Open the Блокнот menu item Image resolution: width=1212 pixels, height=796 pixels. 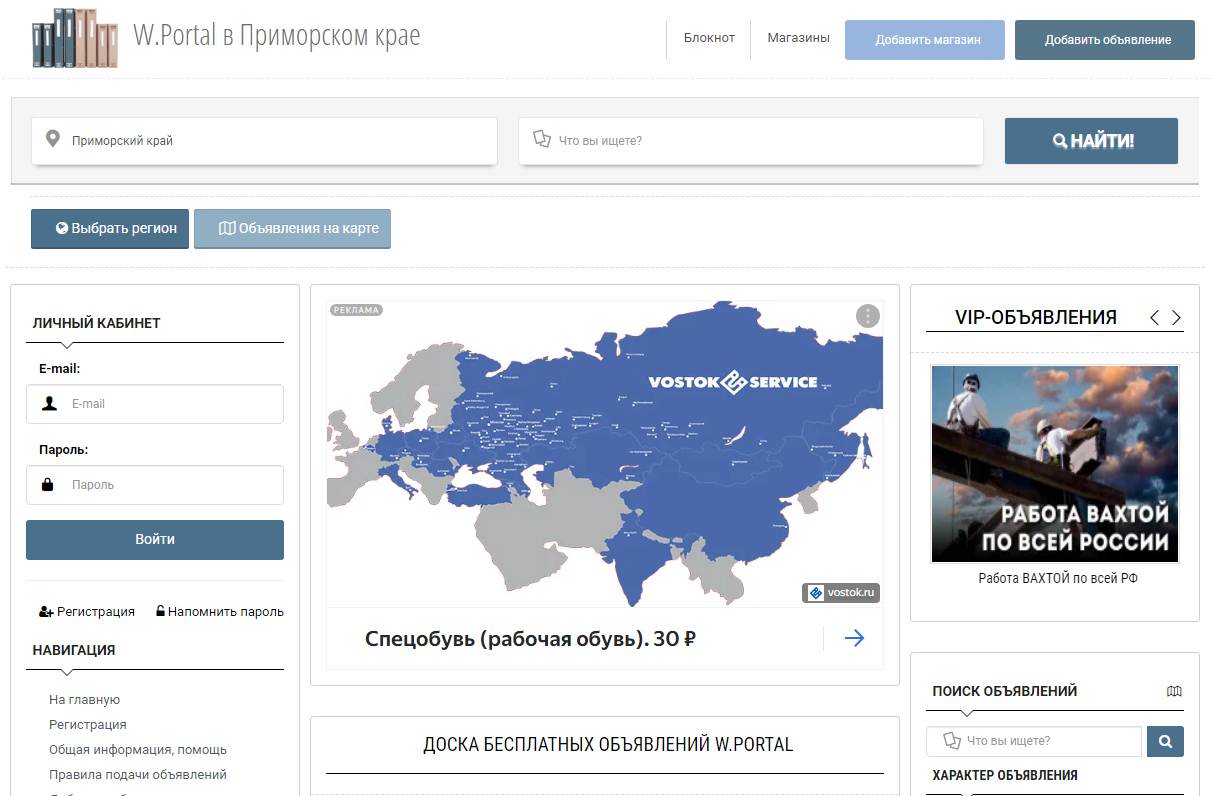click(x=709, y=38)
